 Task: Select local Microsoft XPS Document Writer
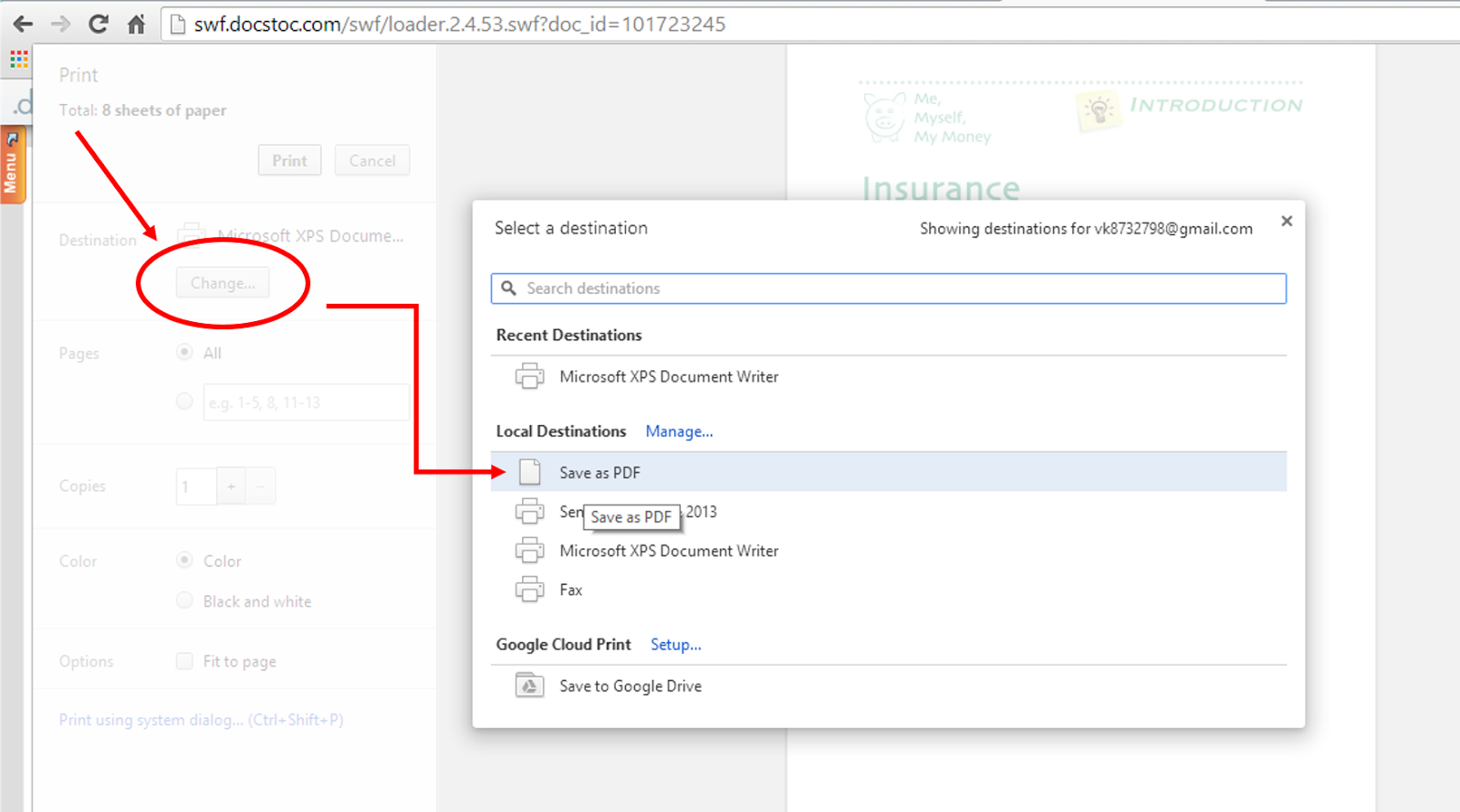(x=889, y=550)
